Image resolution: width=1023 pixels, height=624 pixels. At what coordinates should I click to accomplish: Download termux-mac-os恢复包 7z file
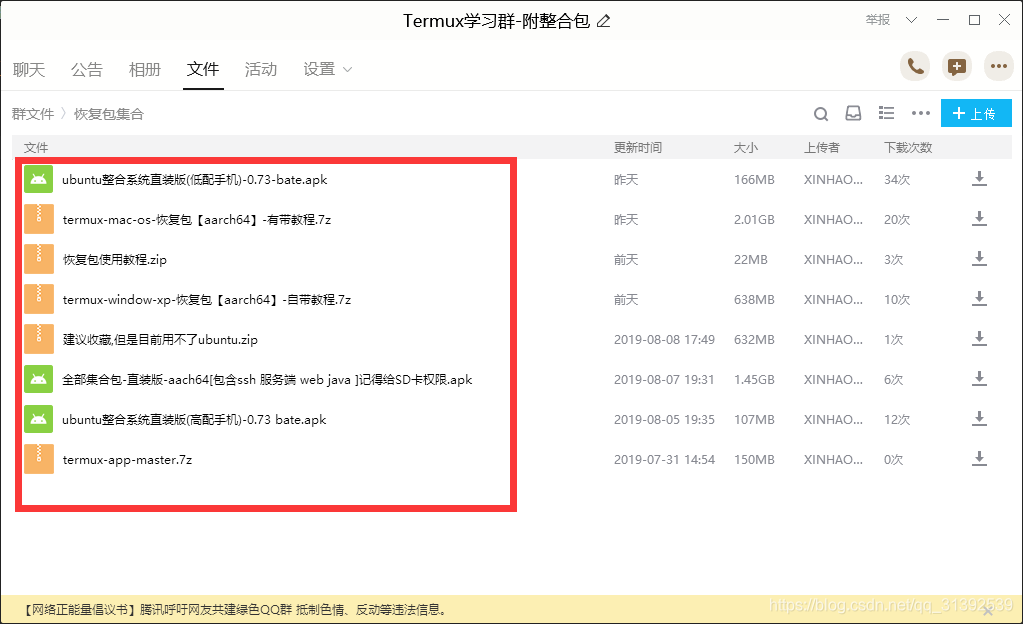tap(979, 219)
